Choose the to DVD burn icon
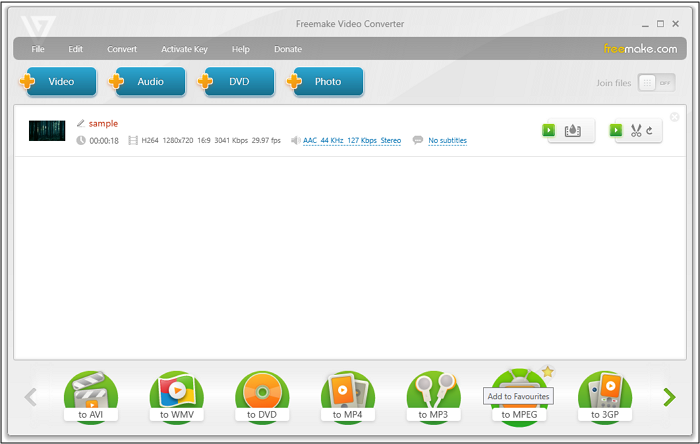The width and height of the screenshot is (700, 444). click(263, 396)
